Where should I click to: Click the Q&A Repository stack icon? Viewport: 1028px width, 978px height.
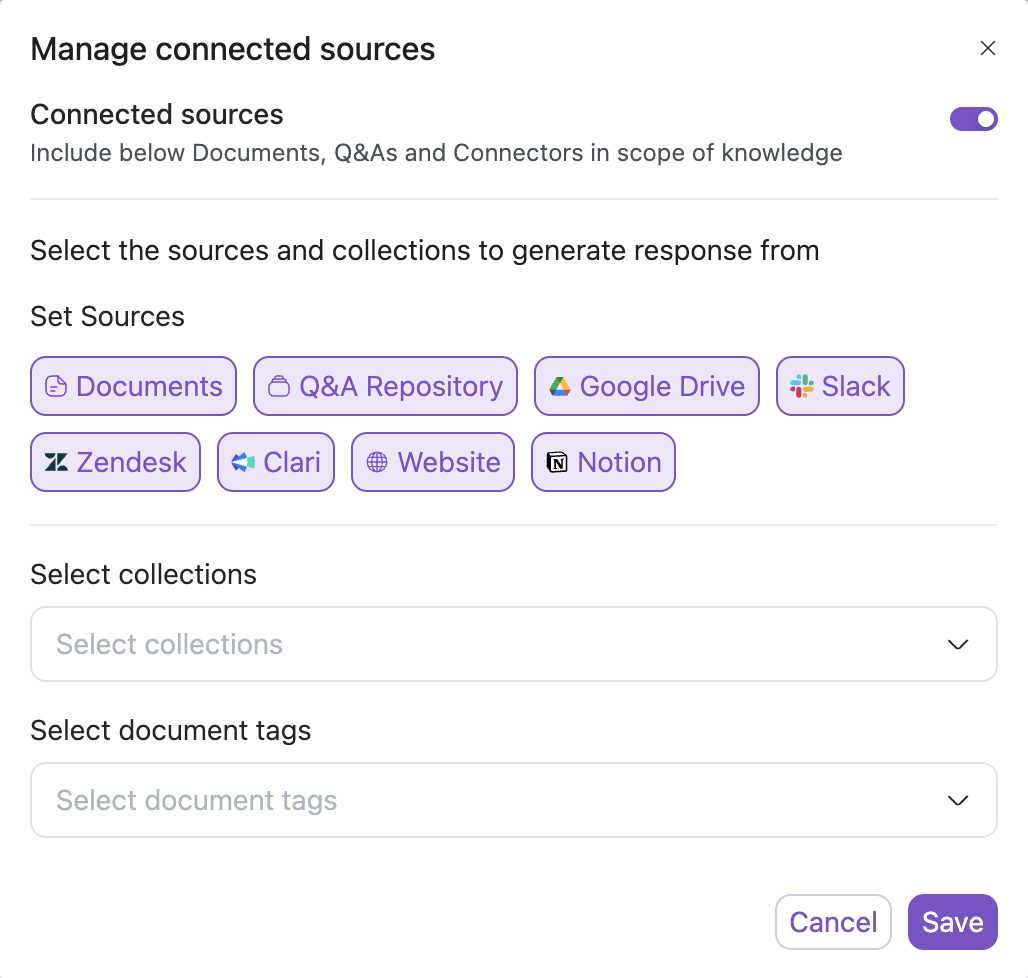coord(279,387)
